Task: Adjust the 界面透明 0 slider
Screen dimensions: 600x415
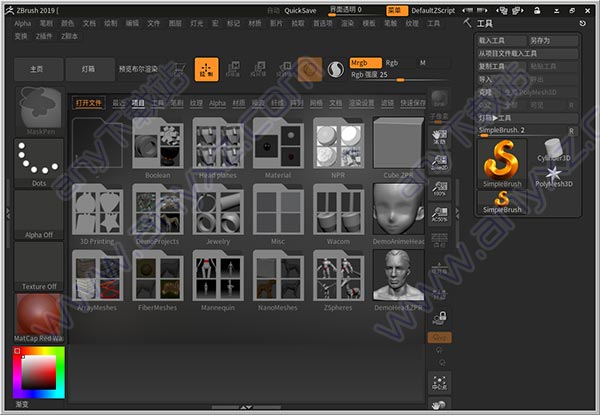Action: [356, 11]
